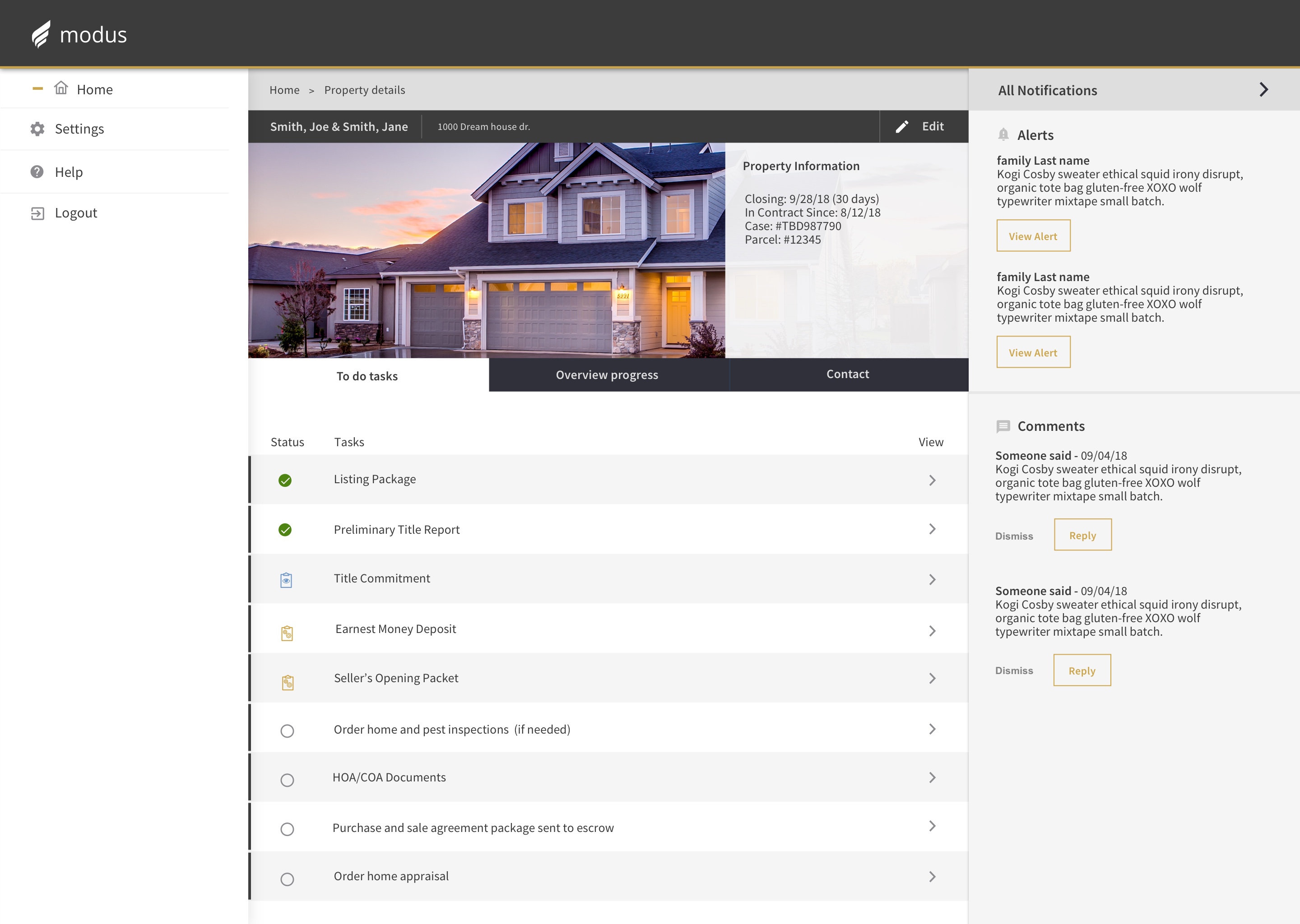Click green check status for Listing Package

(x=285, y=480)
